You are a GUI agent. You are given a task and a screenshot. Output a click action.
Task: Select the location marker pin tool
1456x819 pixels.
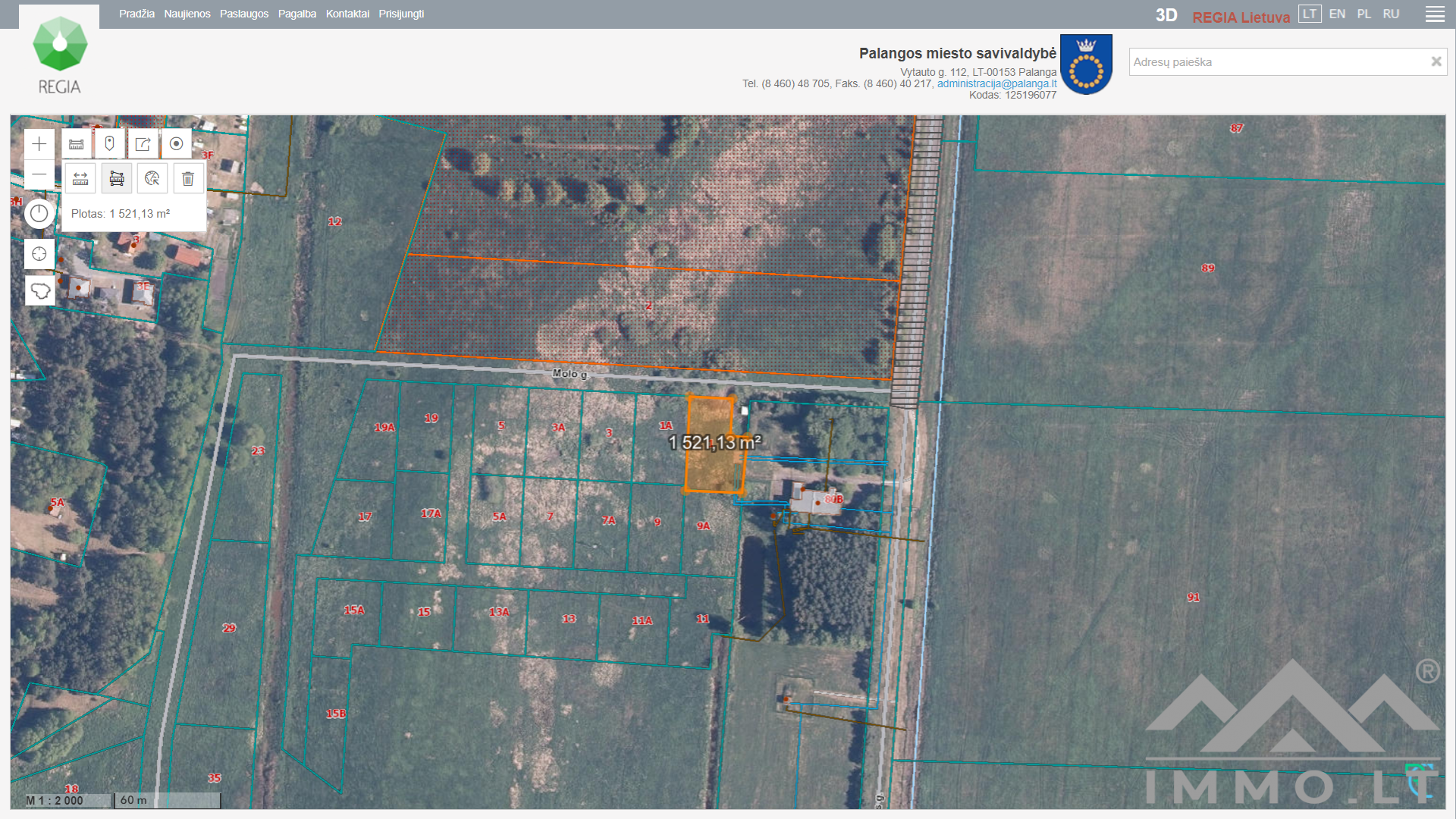(109, 144)
